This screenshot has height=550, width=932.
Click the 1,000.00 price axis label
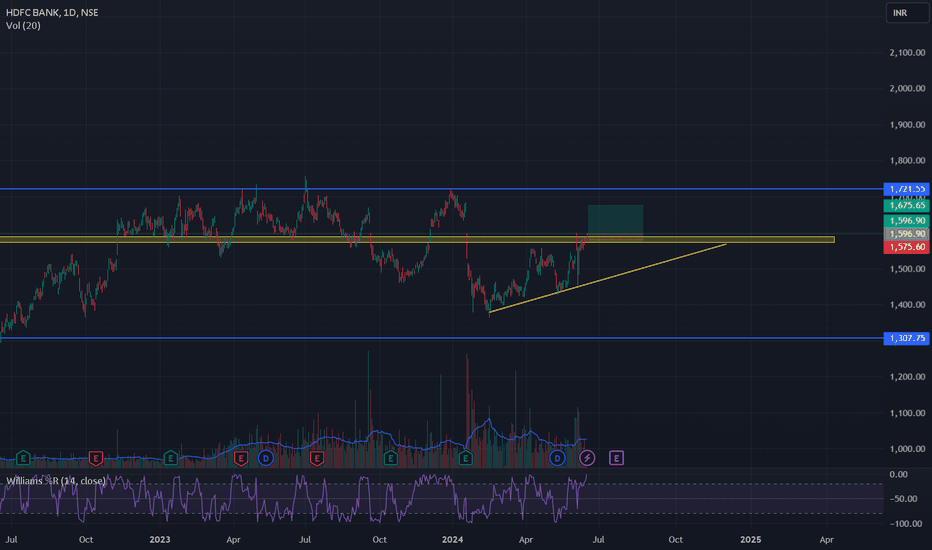[x=907, y=449]
